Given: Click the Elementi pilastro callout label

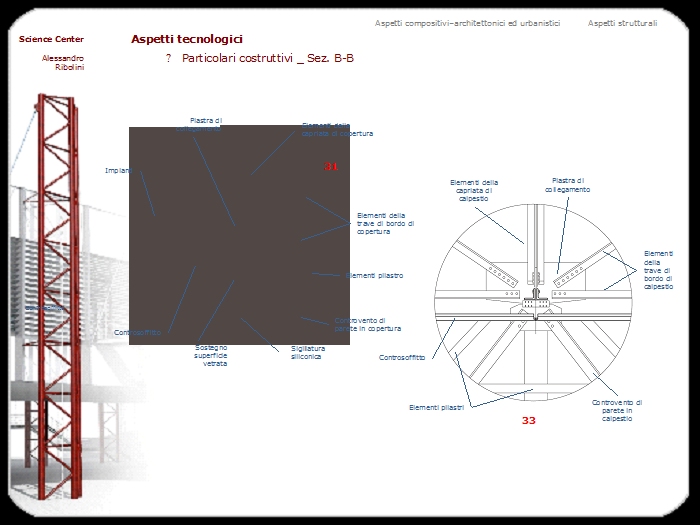Looking at the screenshot, I should tap(374, 275).
